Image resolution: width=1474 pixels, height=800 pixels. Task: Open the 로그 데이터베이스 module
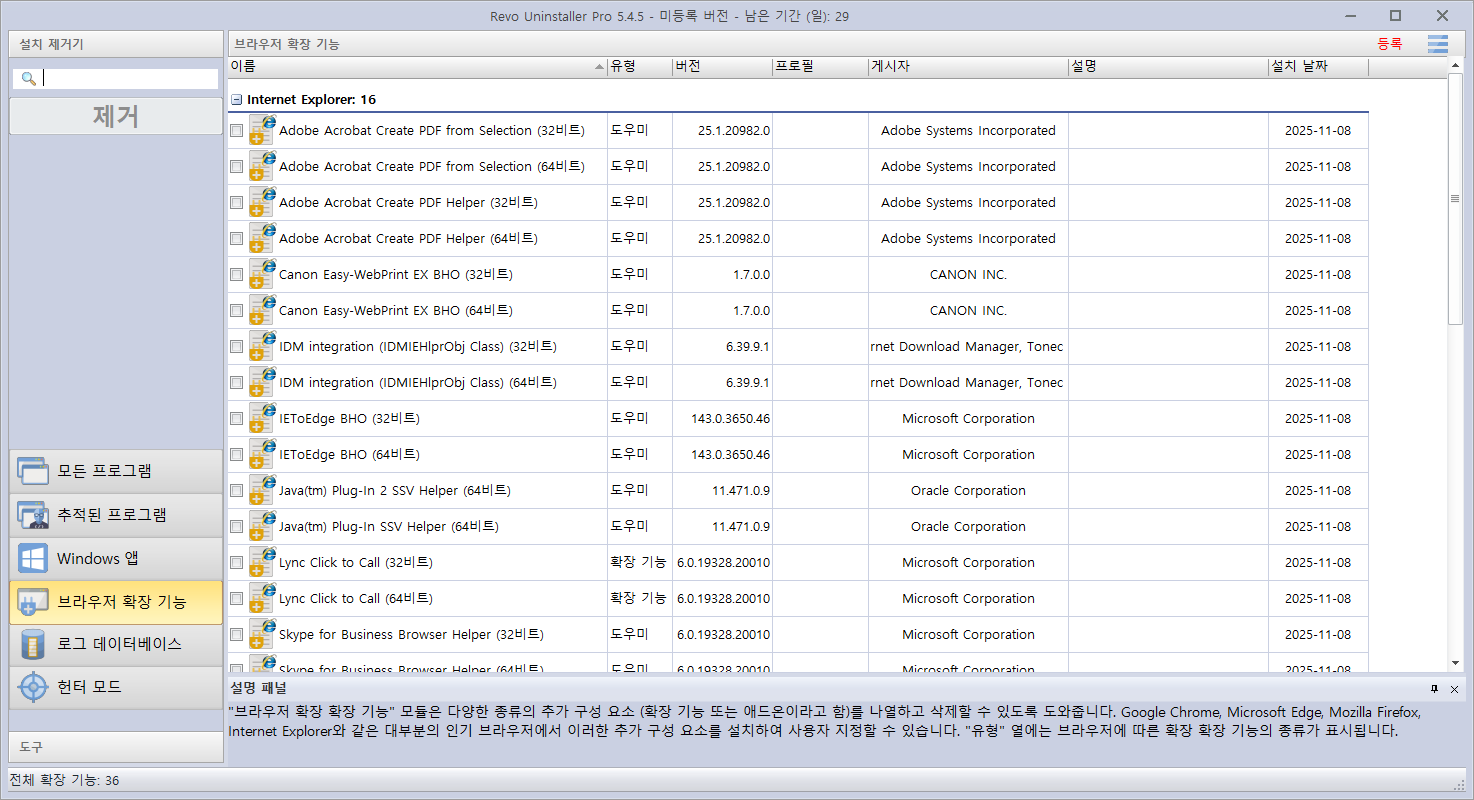click(116, 645)
